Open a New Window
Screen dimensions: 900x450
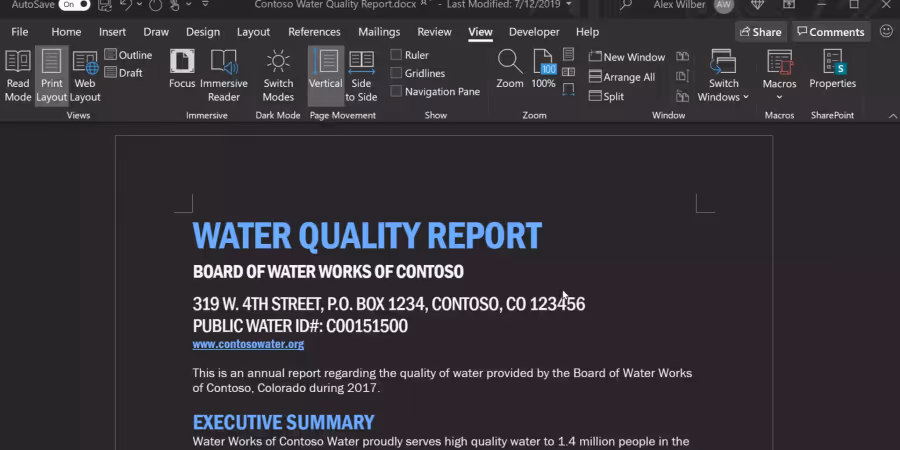point(627,57)
